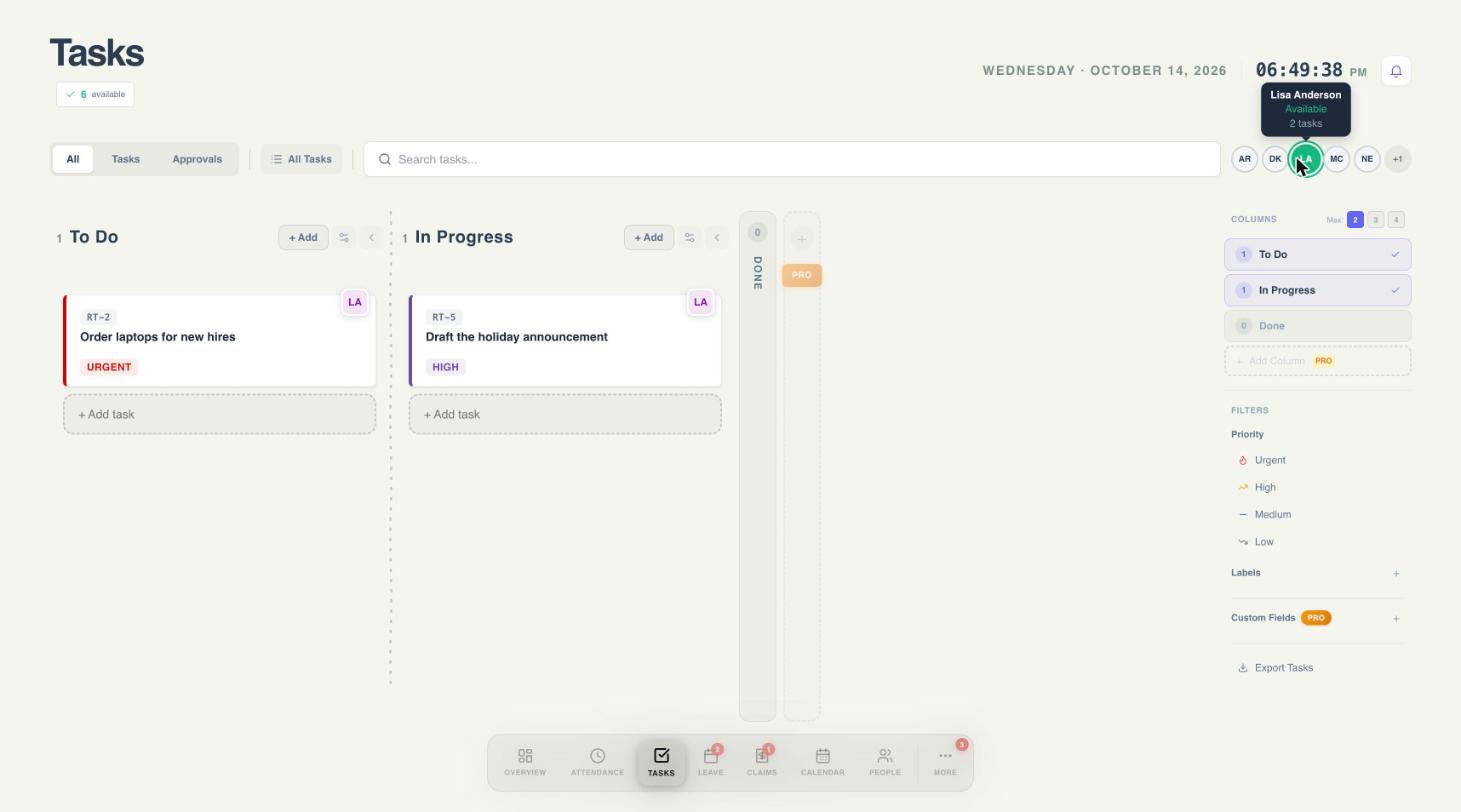Image resolution: width=1461 pixels, height=812 pixels.
Task: Click the LA assignee badge on RT-2
Action: tap(355, 302)
